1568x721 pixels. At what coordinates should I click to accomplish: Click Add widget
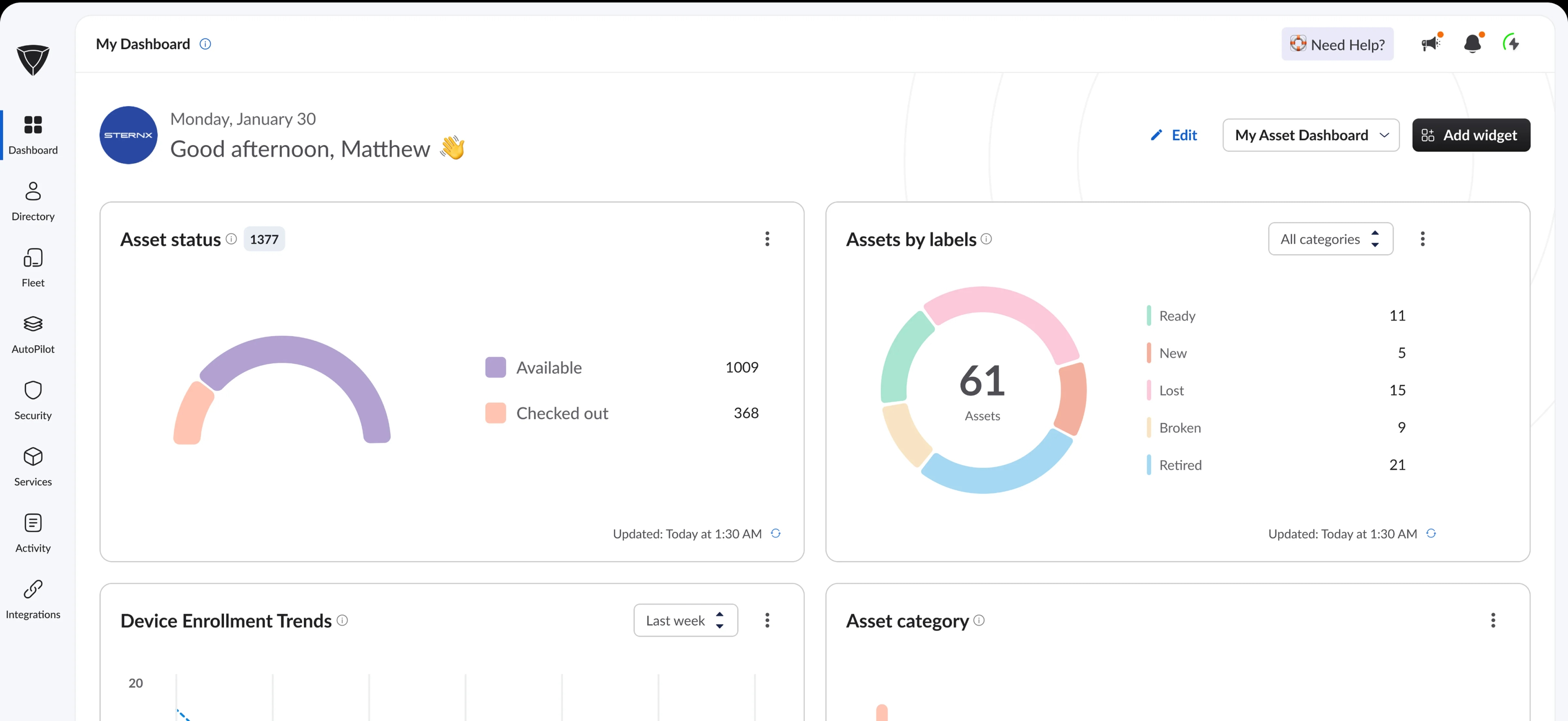pos(1471,135)
